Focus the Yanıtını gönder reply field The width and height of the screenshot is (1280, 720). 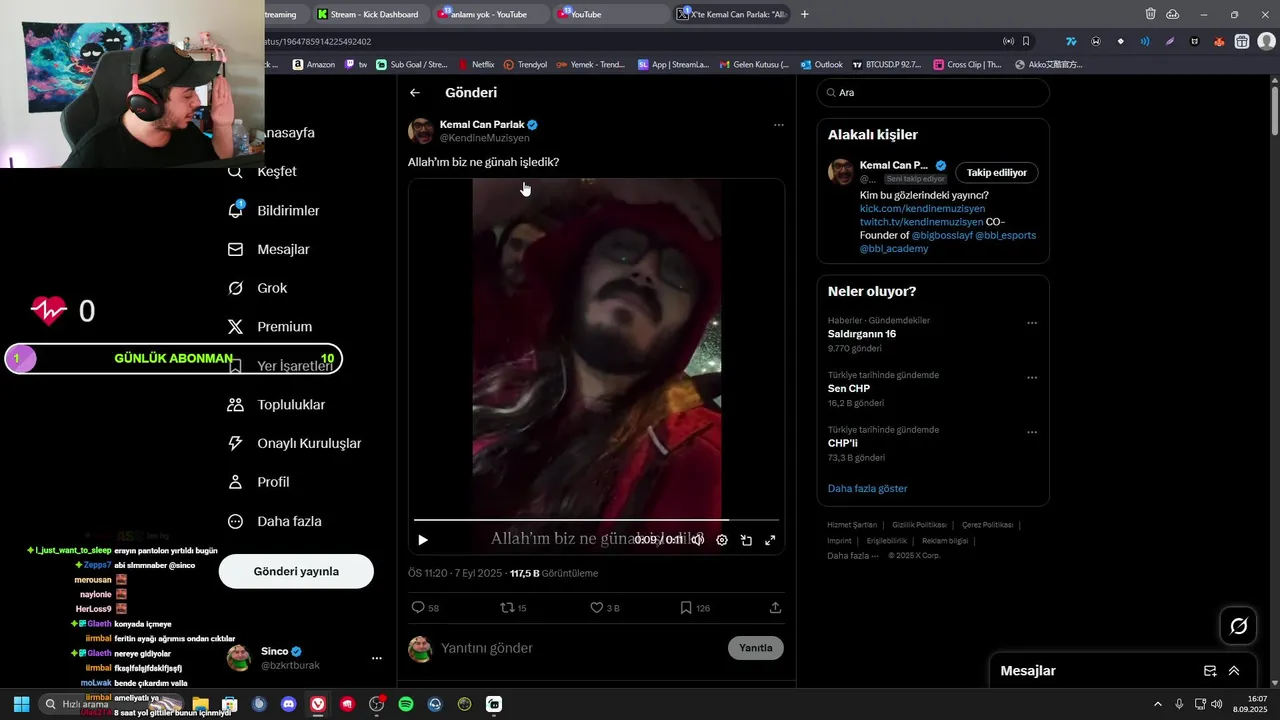coord(580,648)
